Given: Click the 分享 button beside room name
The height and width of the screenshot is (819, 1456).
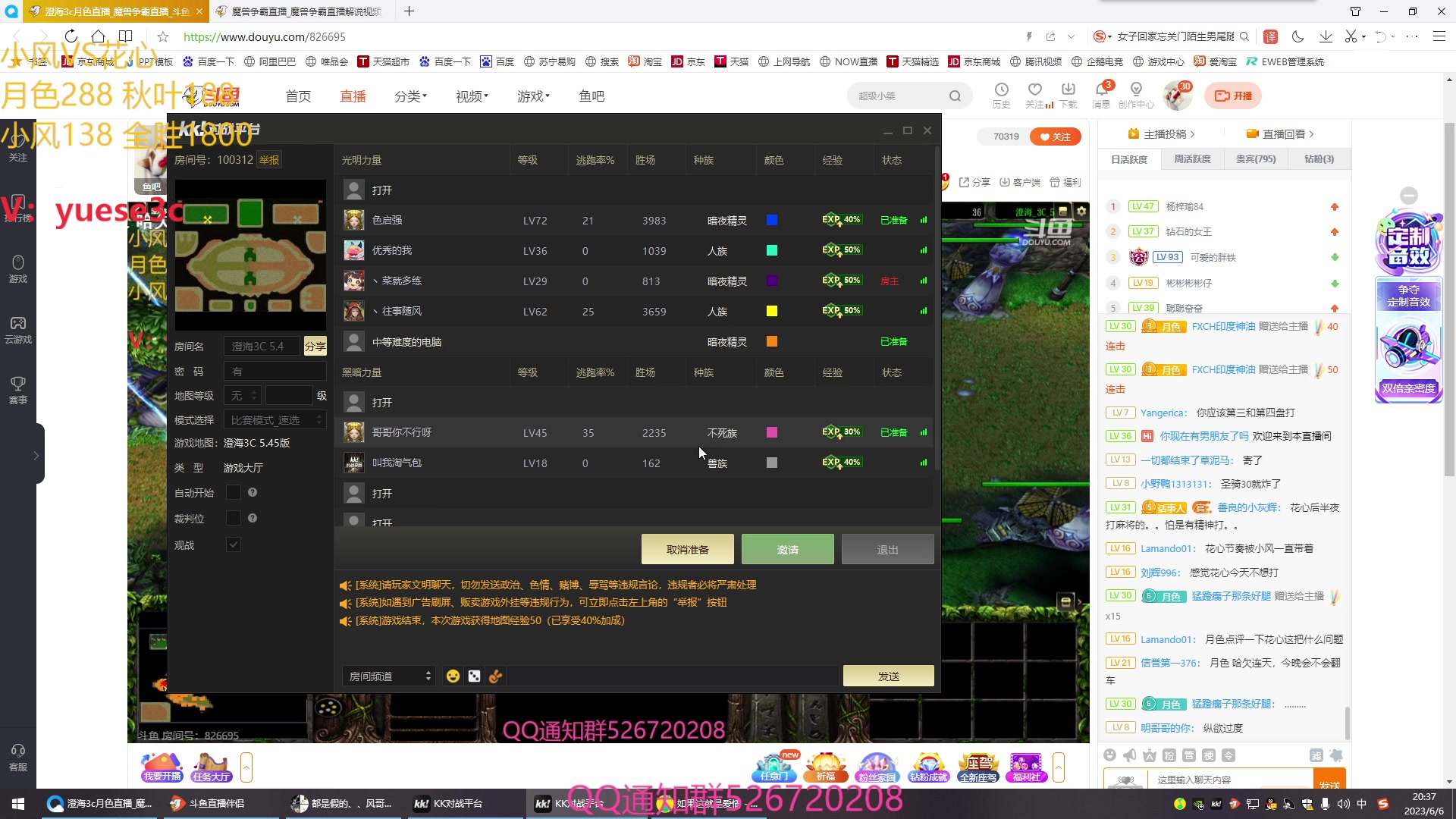Looking at the screenshot, I should pyautogui.click(x=315, y=346).
